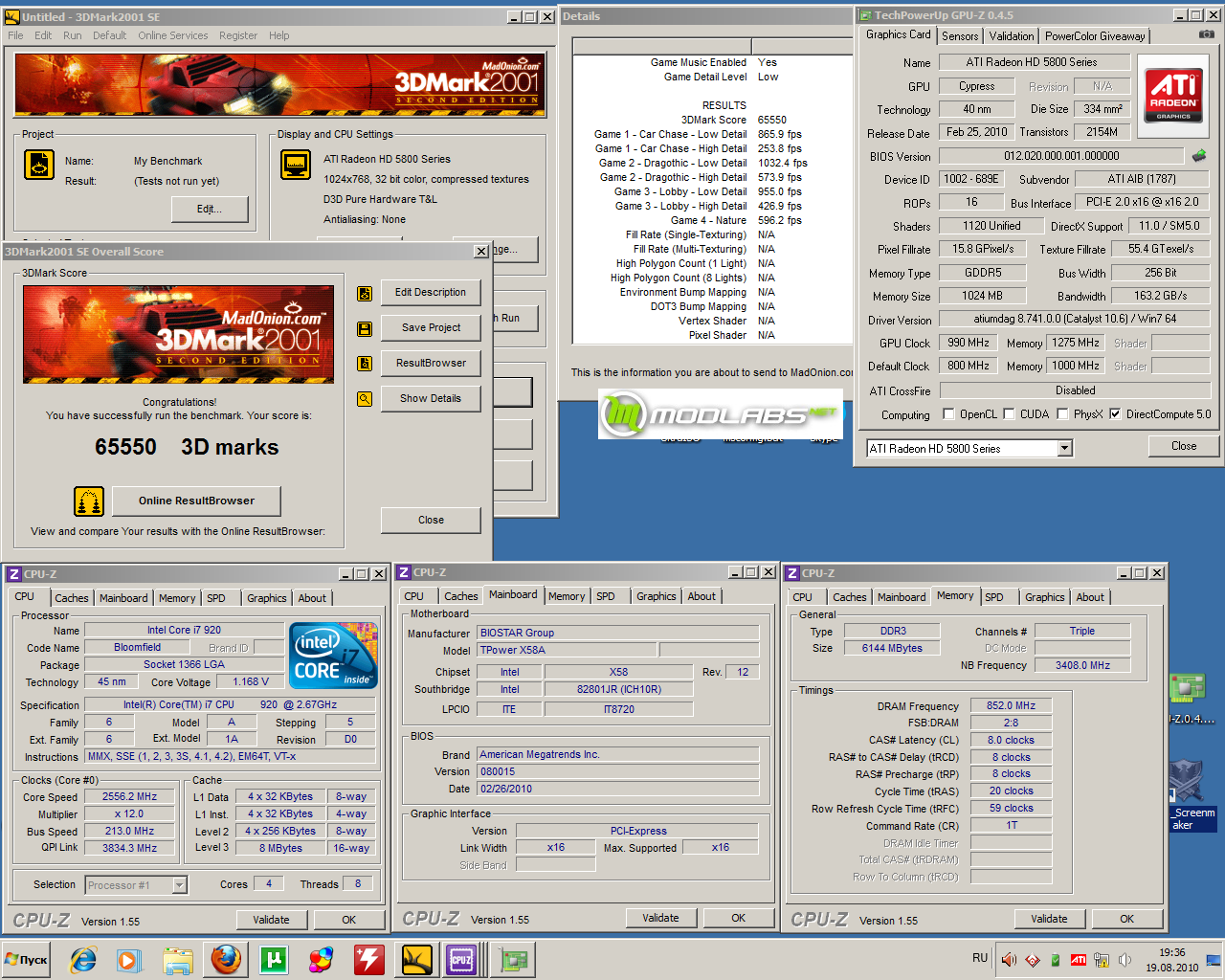Click the Close button in GPU-Z
The height and width of the screenshot is (980, 1225).
pos(1184,446)
